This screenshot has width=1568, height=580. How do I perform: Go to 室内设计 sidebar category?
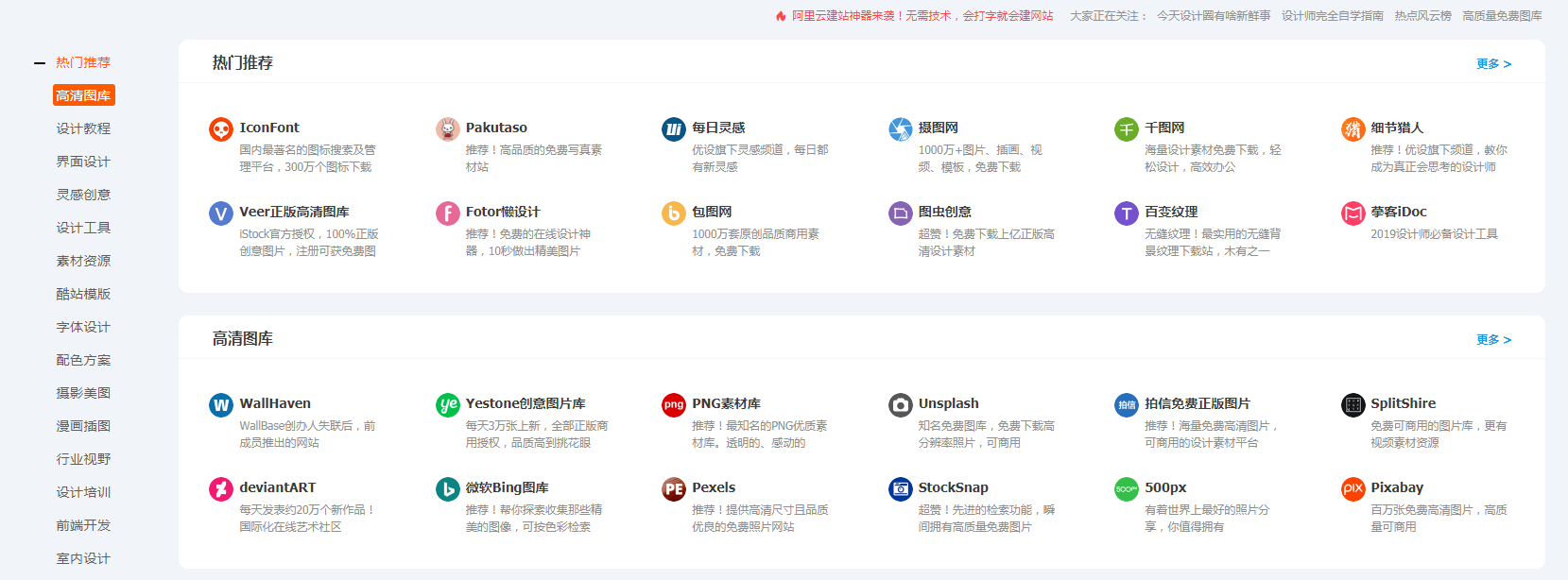coord(83,558)
